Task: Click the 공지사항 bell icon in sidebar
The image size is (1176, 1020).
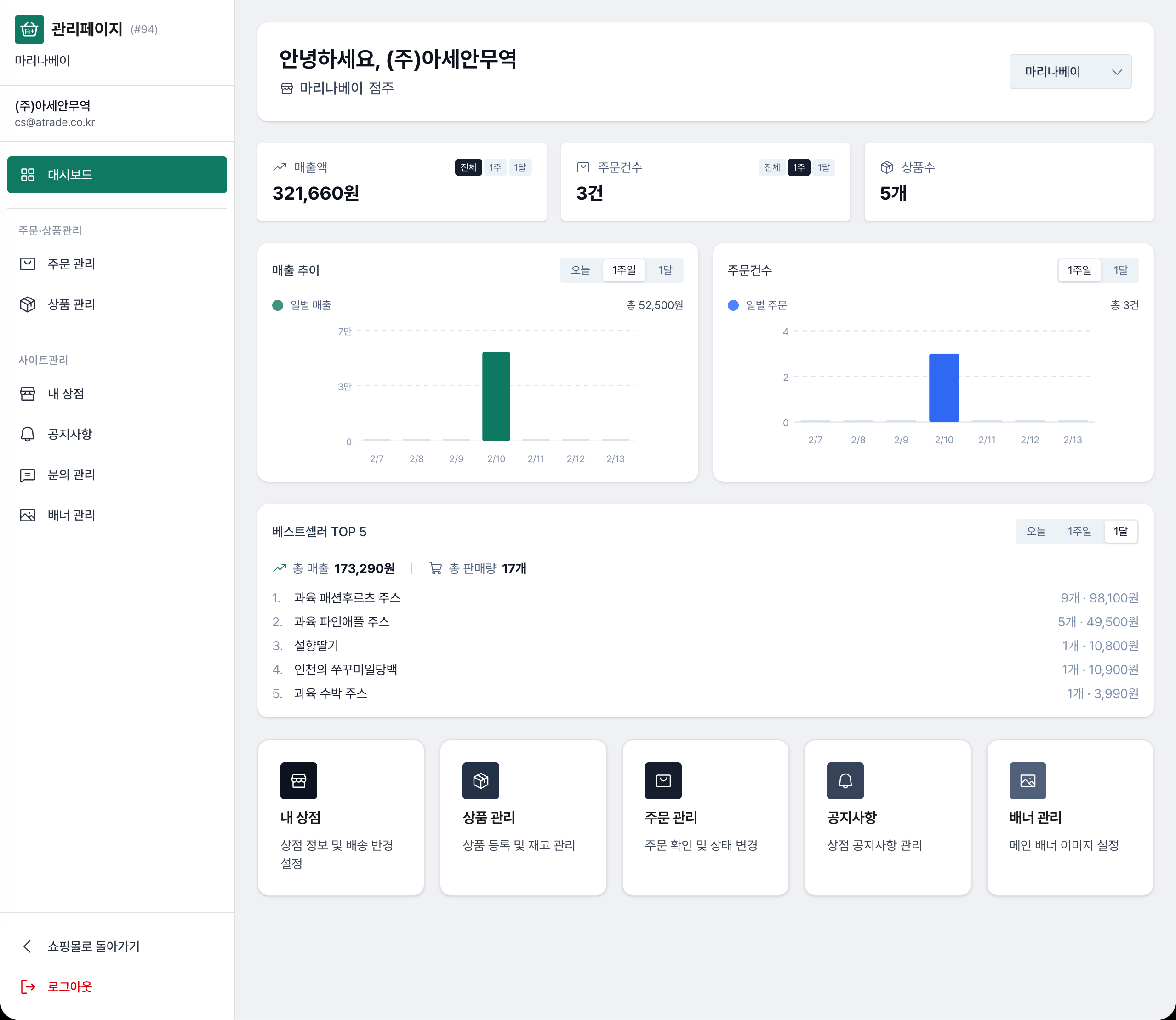Action: (27, 434)
